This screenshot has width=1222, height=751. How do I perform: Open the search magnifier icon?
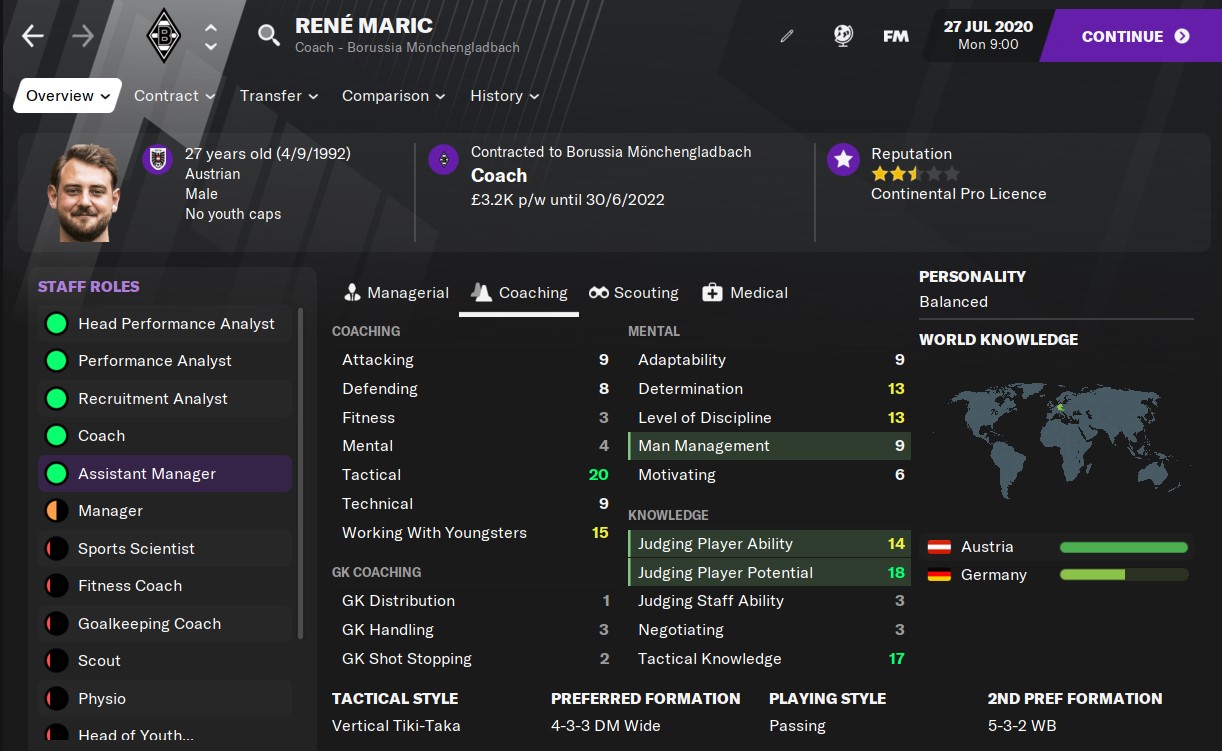click(x=268, y=36)
